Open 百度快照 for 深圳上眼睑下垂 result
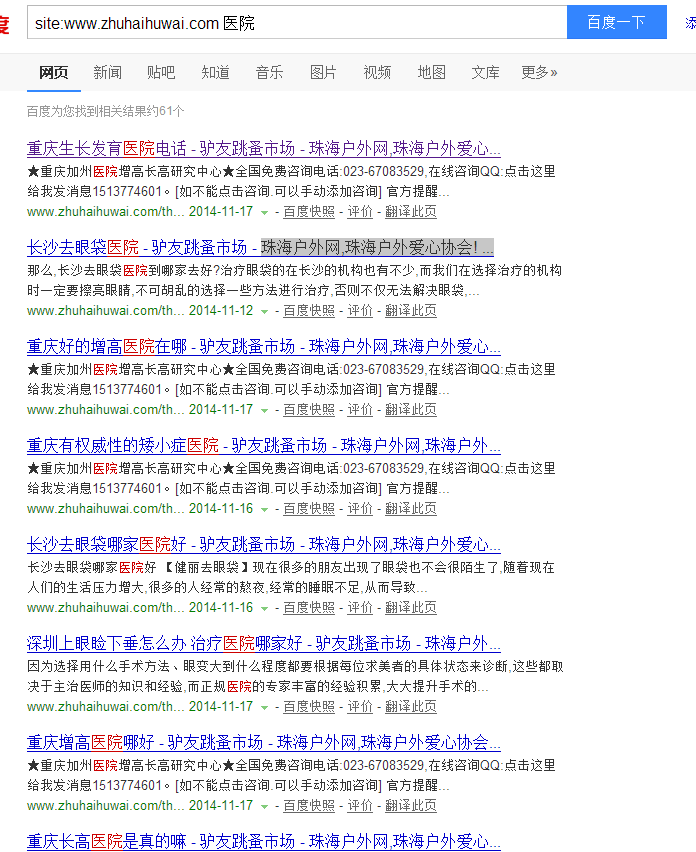696x852 pixels. click(x=309, y=706)
